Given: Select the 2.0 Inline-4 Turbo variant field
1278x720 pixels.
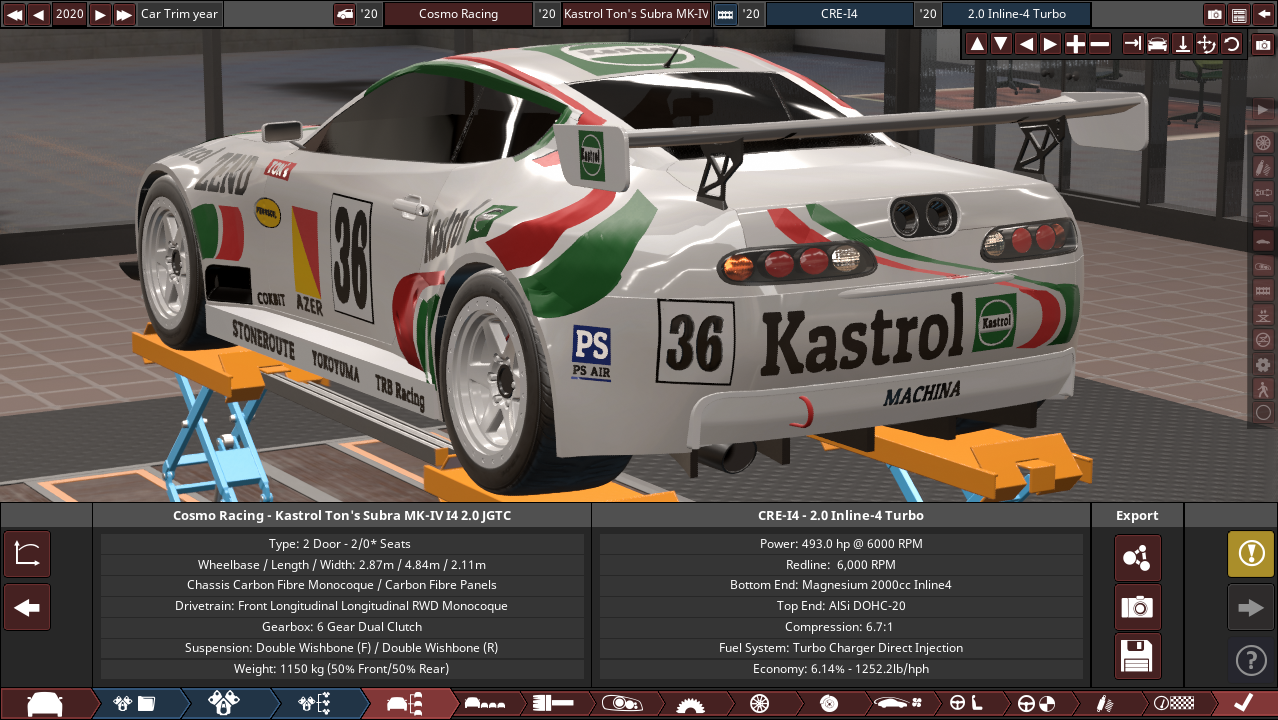Looking at the screenshot, I should [x=1016, y=14].
